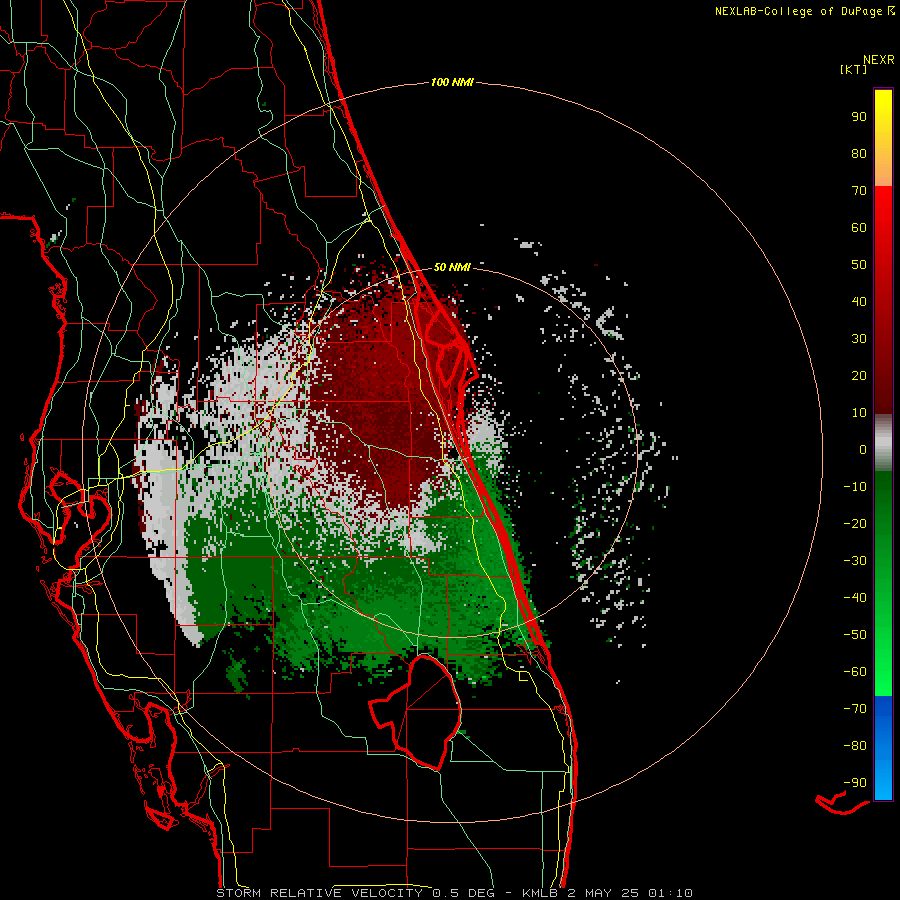
Task: Click the KMLB station identifier
Action: point(542,893)
